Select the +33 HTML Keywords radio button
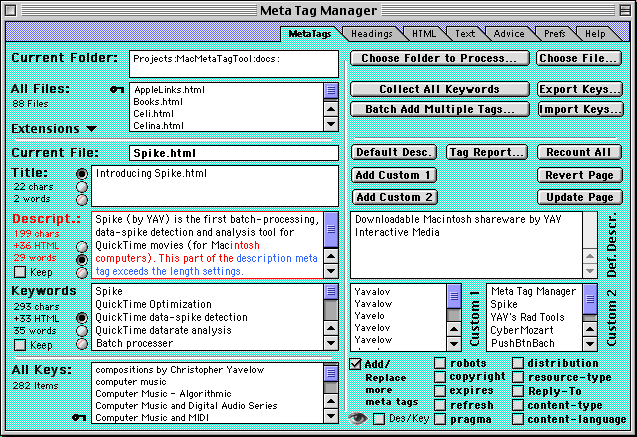The image size is (637, 437). click(82, 318)
